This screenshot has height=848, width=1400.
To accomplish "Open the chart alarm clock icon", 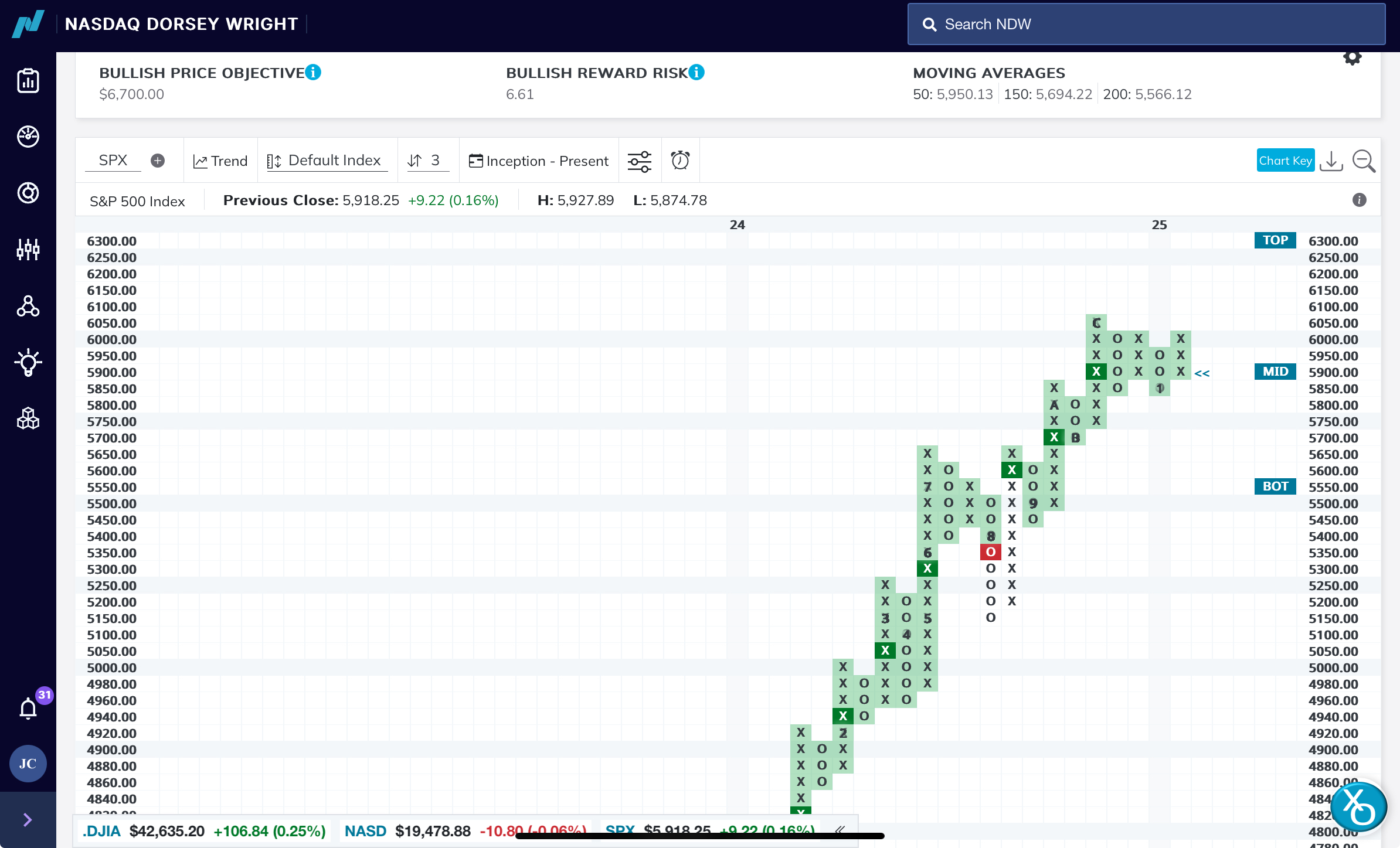I will click(680, 161).
